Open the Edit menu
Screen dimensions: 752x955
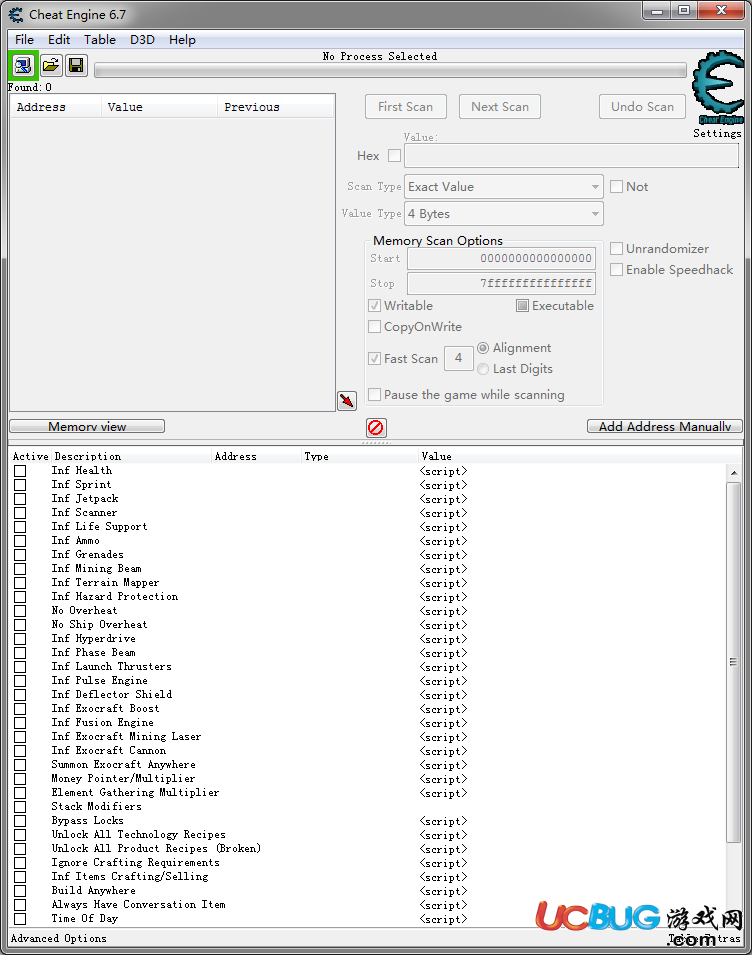click(59, 40)
